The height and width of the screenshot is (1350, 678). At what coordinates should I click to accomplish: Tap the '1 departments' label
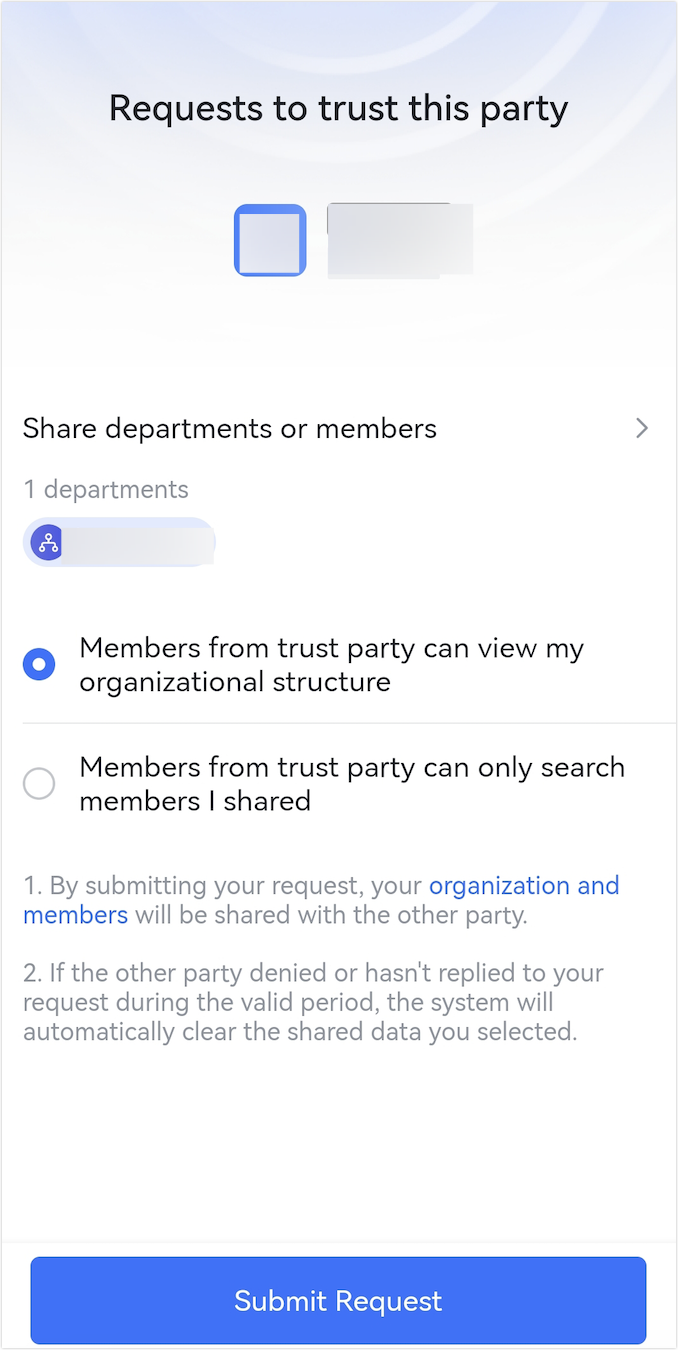105,489
